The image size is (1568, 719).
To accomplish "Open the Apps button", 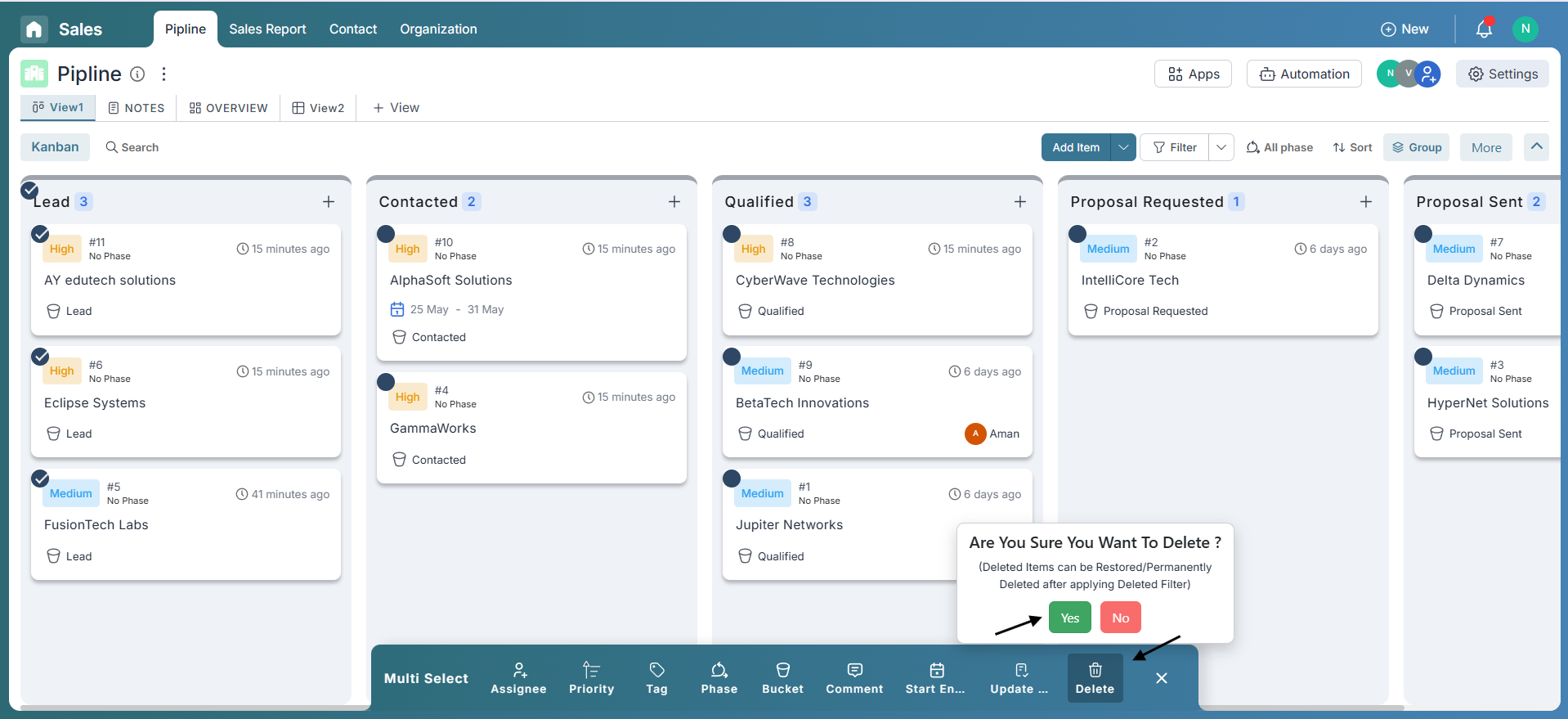I will [x=1193, y=74].
